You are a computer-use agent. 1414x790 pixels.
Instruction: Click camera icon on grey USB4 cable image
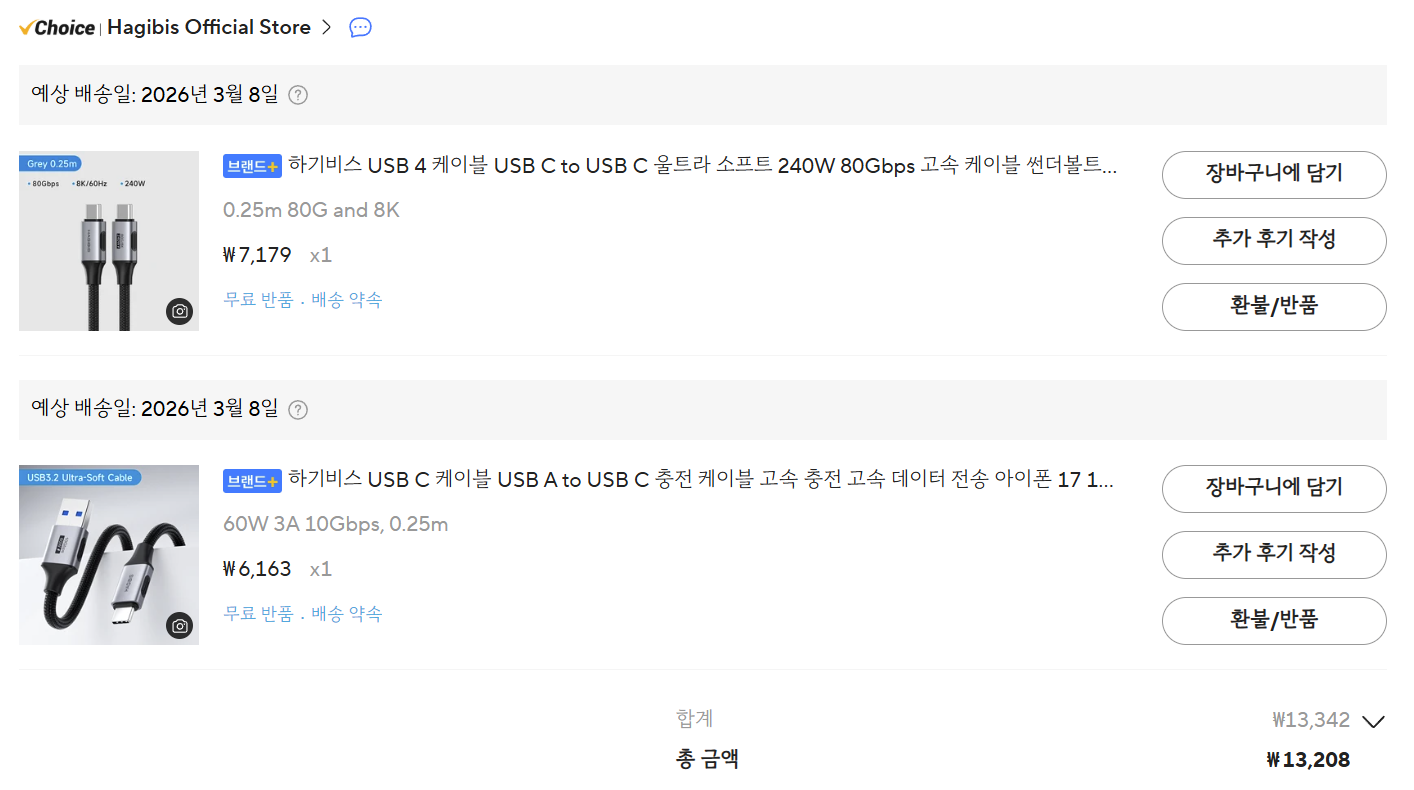click(180, 312)
